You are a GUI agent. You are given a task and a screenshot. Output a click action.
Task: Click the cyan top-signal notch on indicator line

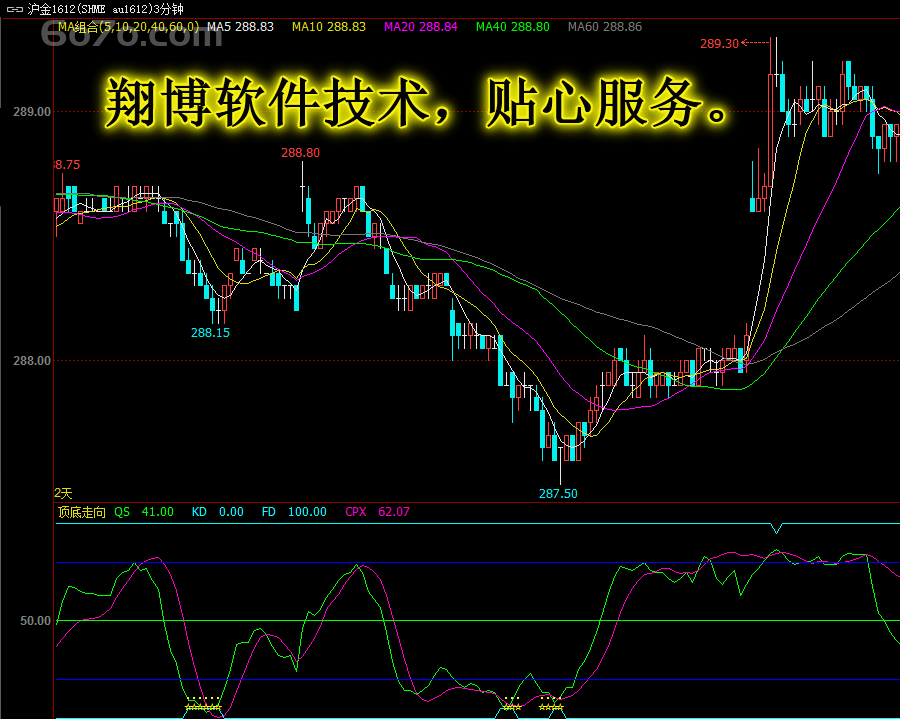tap(777, 528)
